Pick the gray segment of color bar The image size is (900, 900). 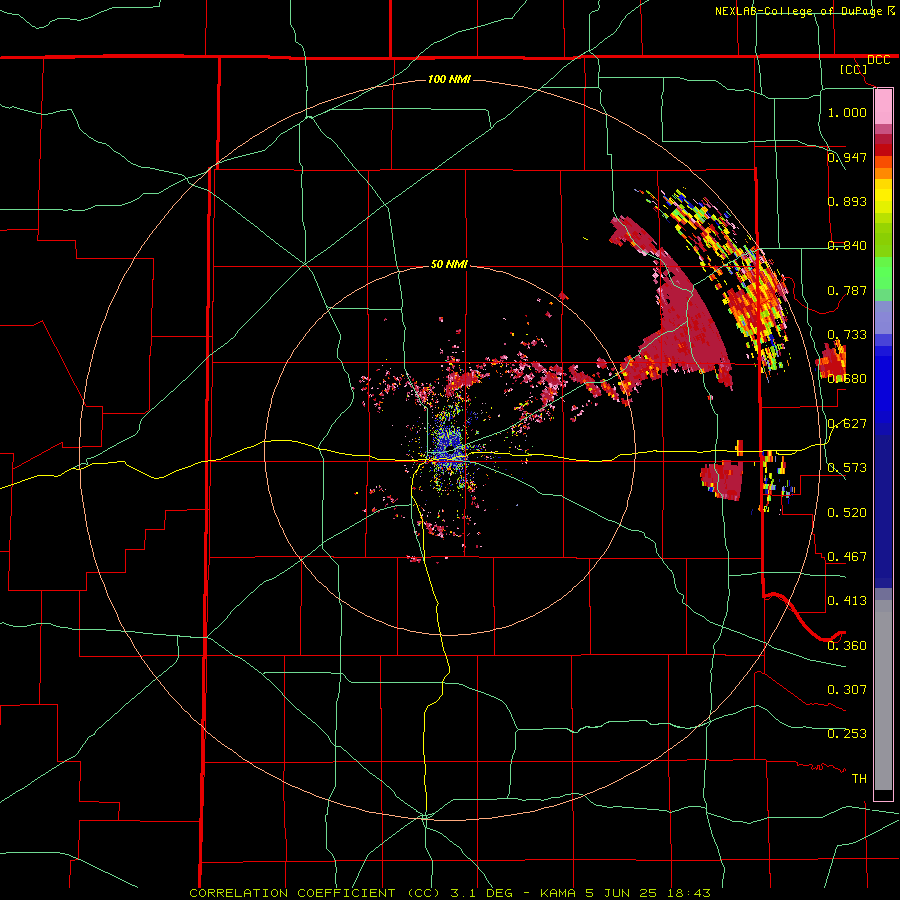click(x=883, y=695)
